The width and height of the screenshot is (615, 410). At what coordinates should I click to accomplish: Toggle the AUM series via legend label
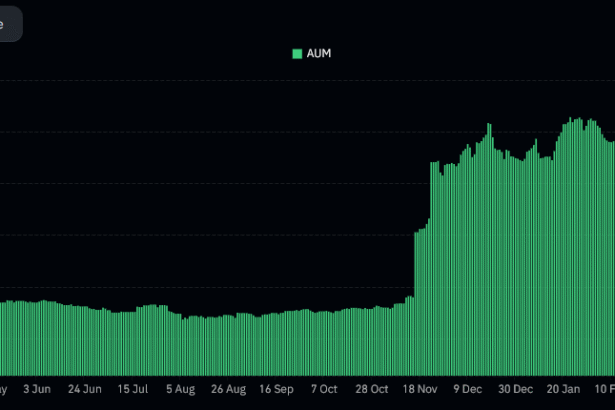[x=318, y=54]
